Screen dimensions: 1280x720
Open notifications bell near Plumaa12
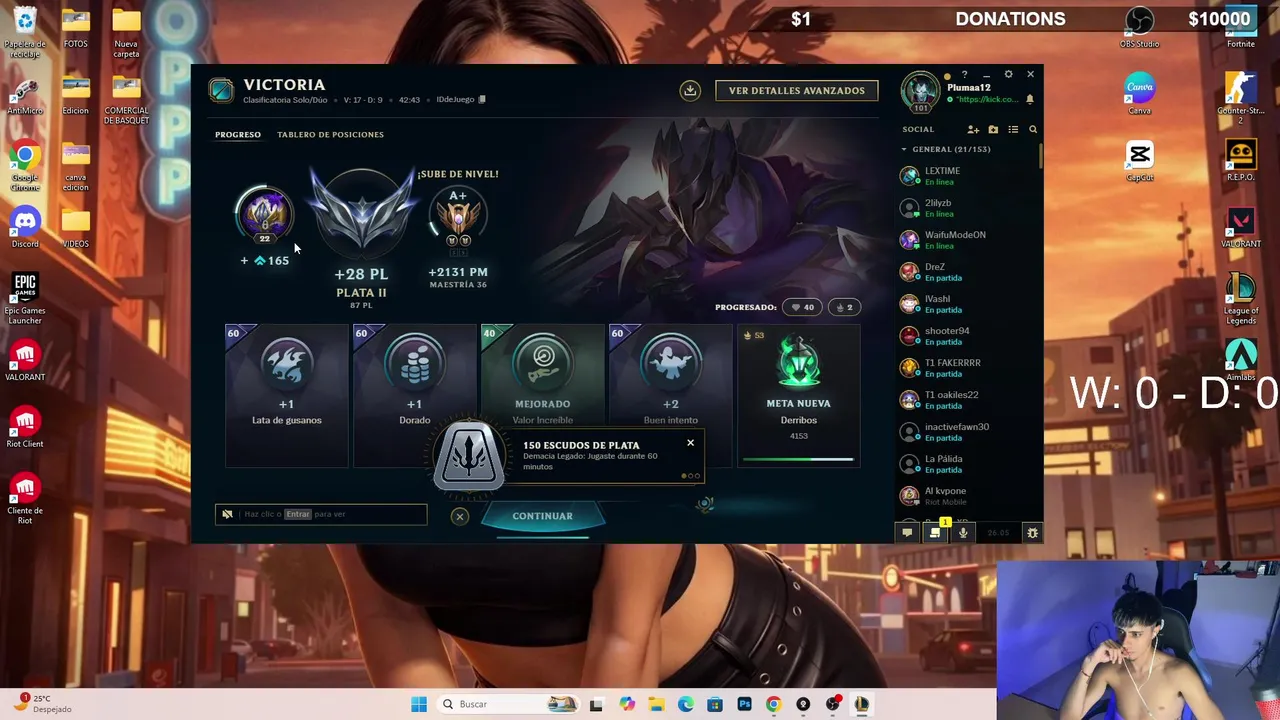pyautogui.click(x=1030, y=99)
